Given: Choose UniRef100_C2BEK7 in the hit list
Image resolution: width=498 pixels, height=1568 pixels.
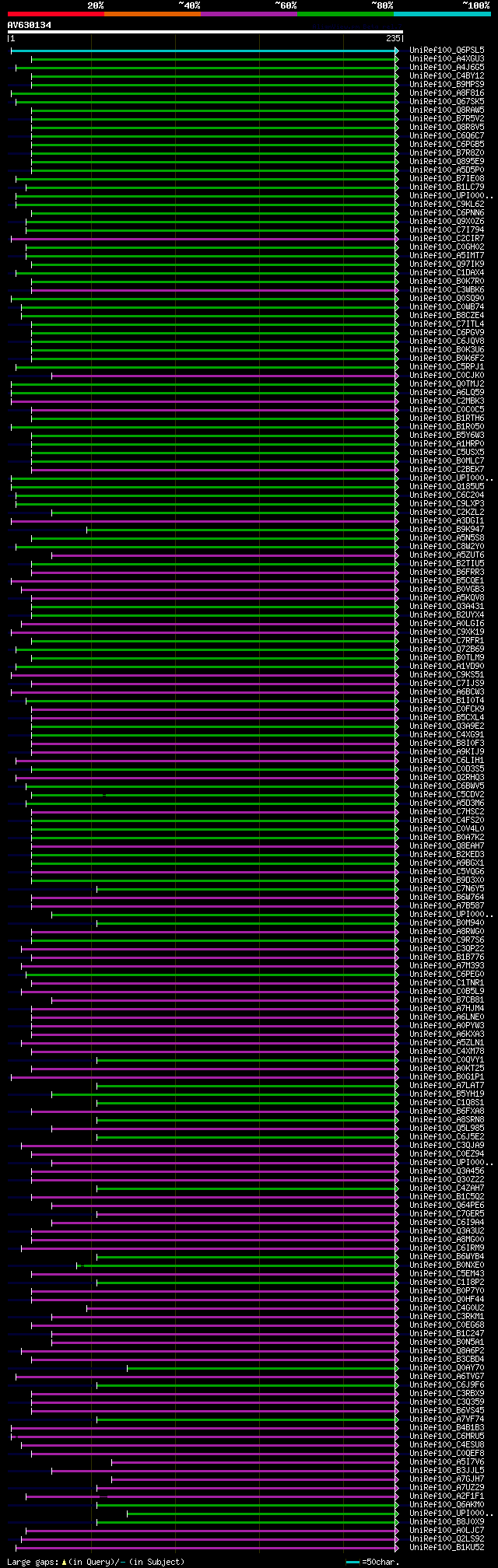Looking at the screenshot, I should (x=447, y=470).
